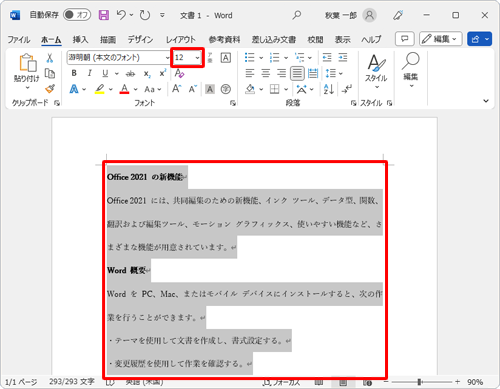The image size is (500, 389).
Task: Click the Cut scissors icon
Action: pos(50,58)
